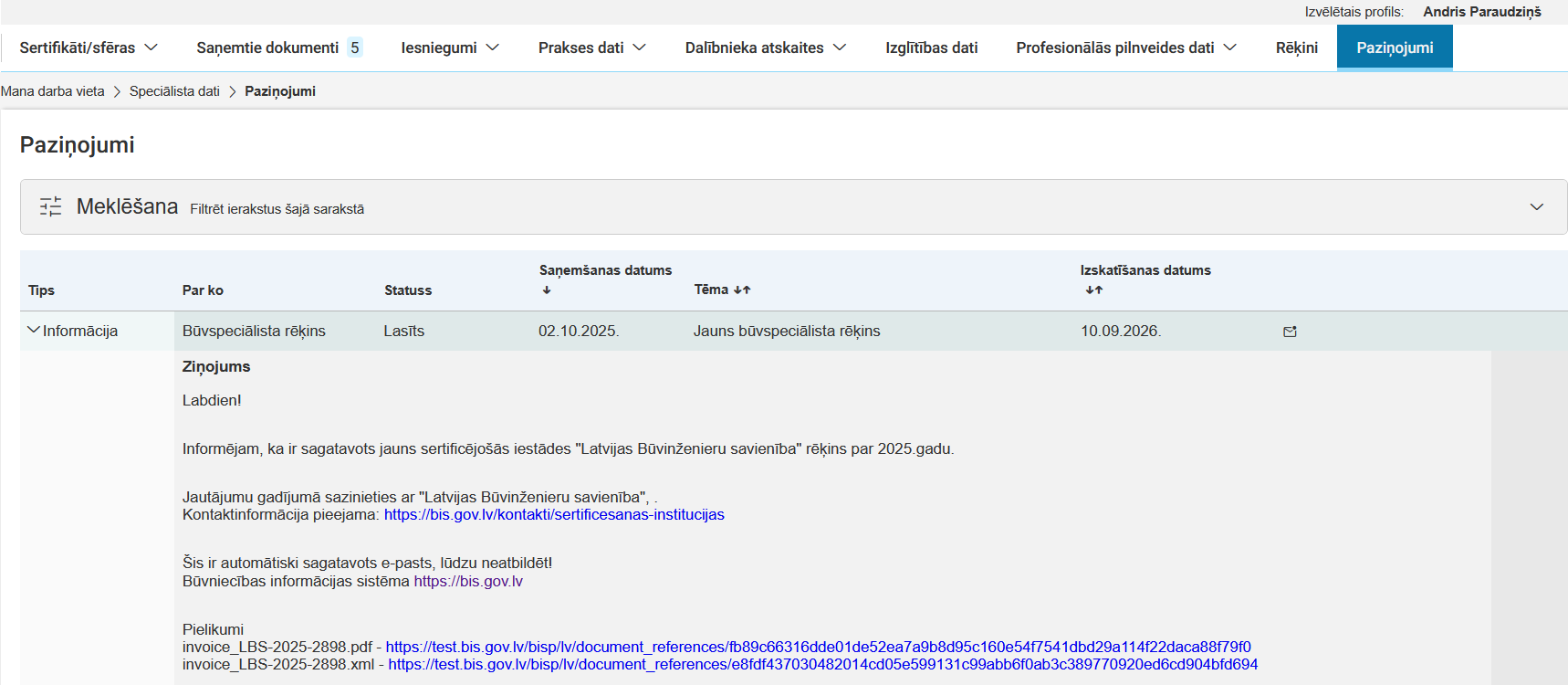This screenshot has width=1568, height=685.
Task: Sort by Tēma arrows icon
Action: tap(742, 290)
